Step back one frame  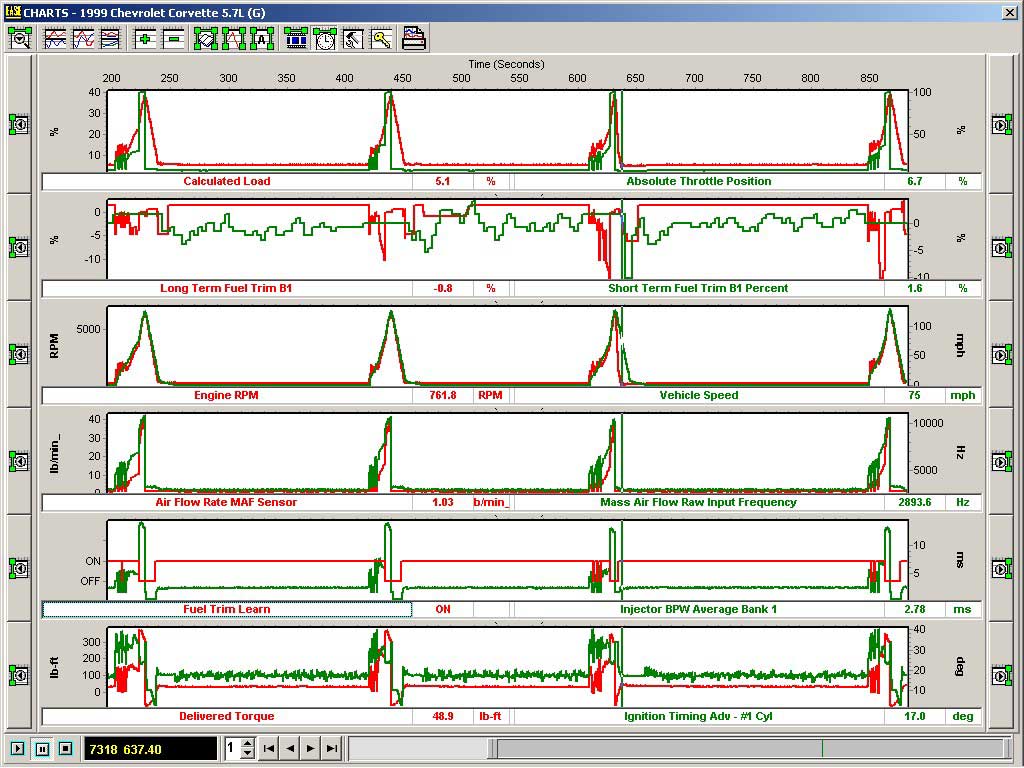click(x=289, y=748)
